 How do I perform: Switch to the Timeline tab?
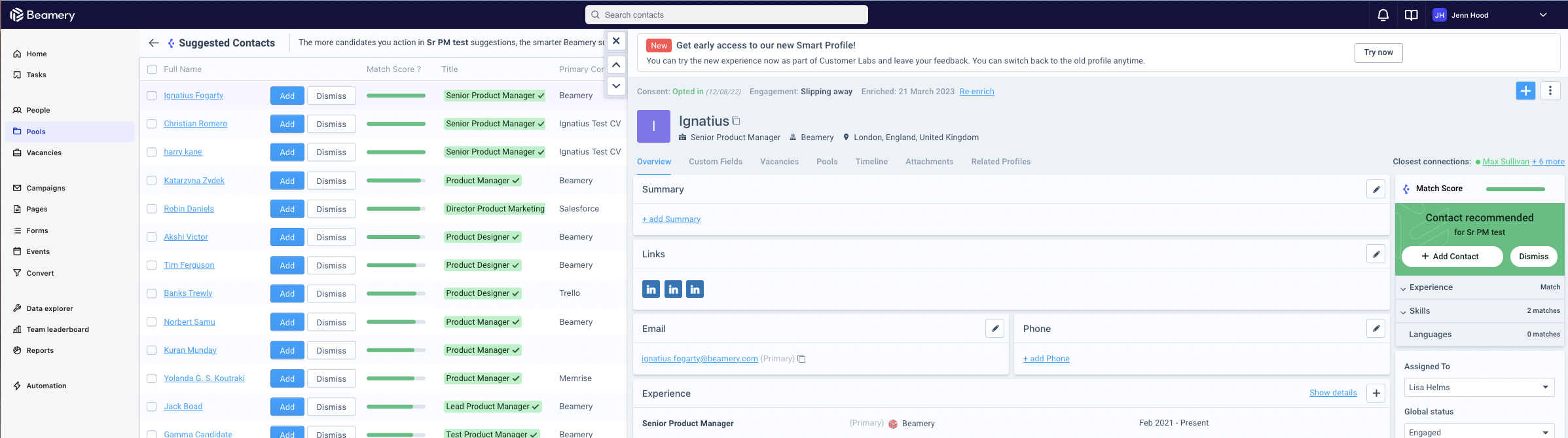[x=871, y=162]
